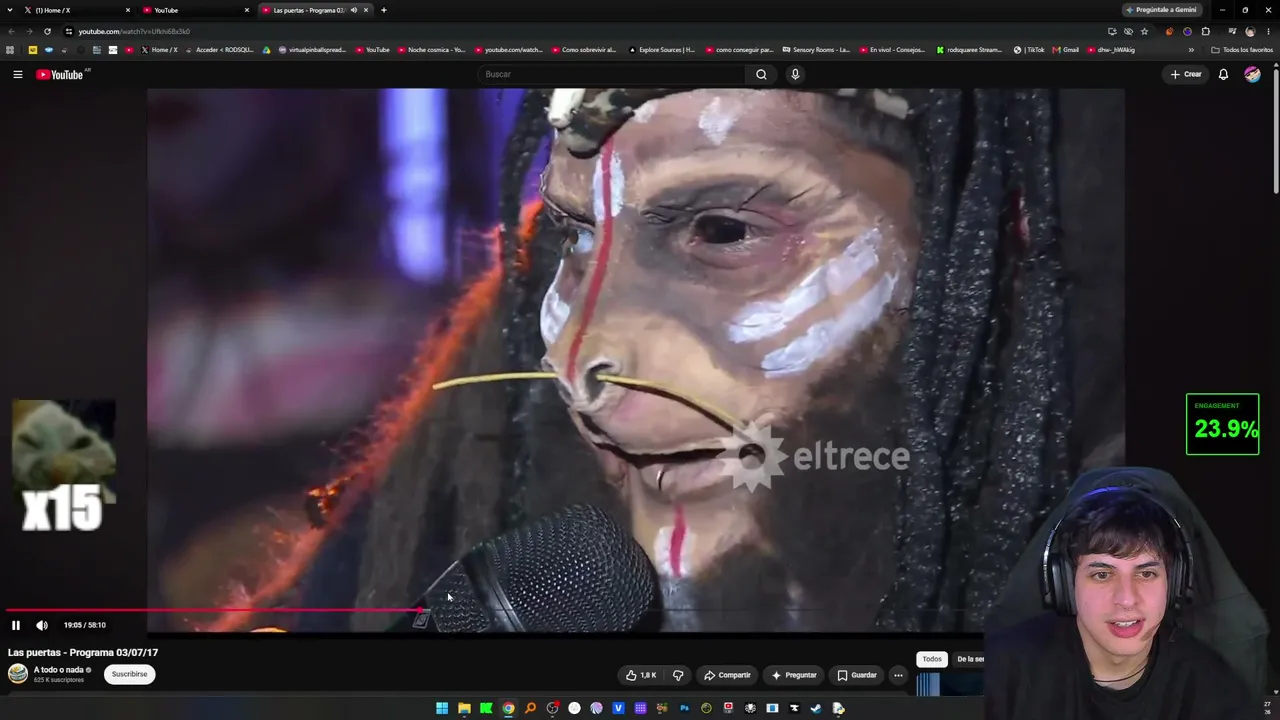Show more bookmarks with the chevron
The width and height of the screenshot is (1280, 720).
pos(1191,50)
